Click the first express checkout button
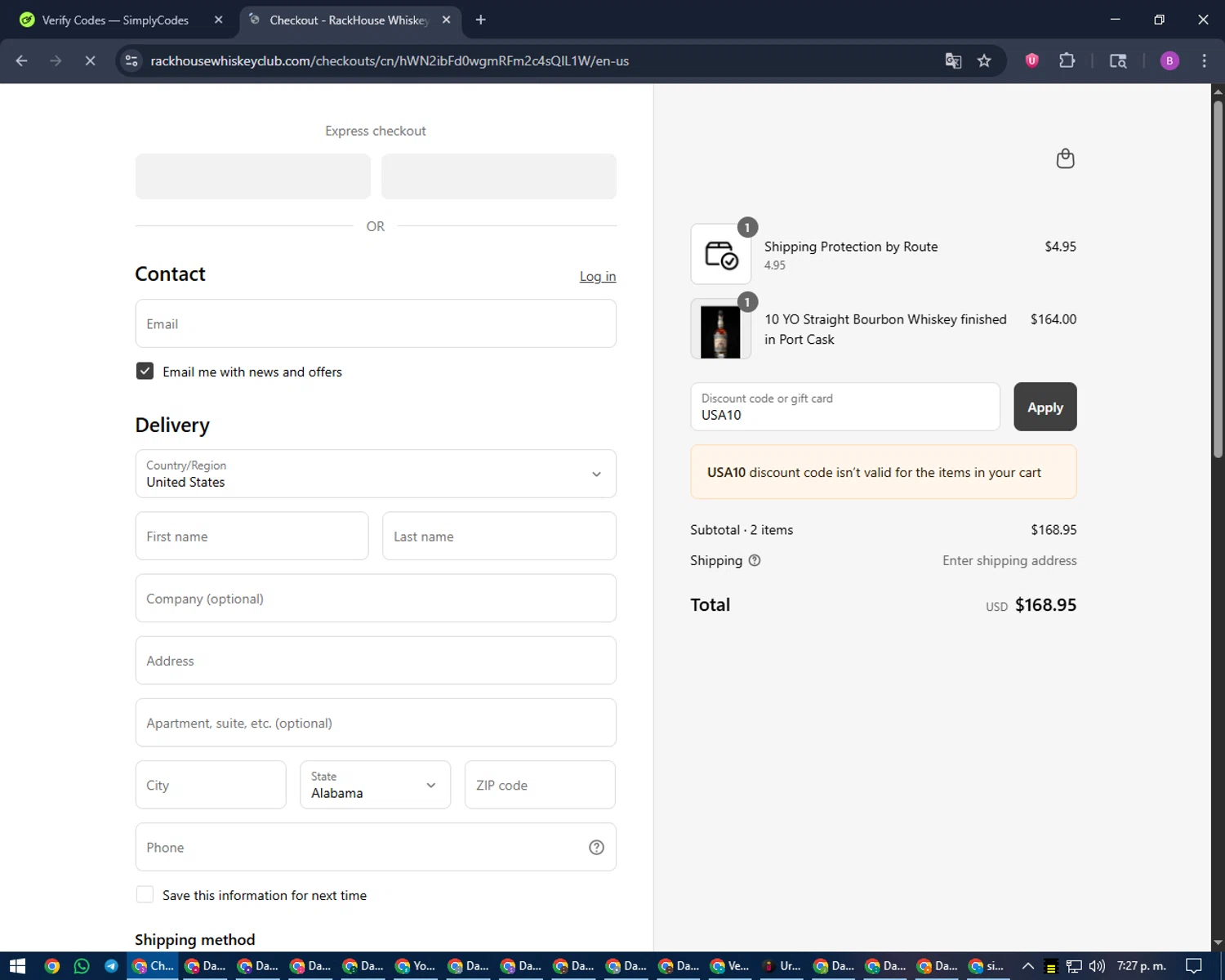 pos(253,176)
